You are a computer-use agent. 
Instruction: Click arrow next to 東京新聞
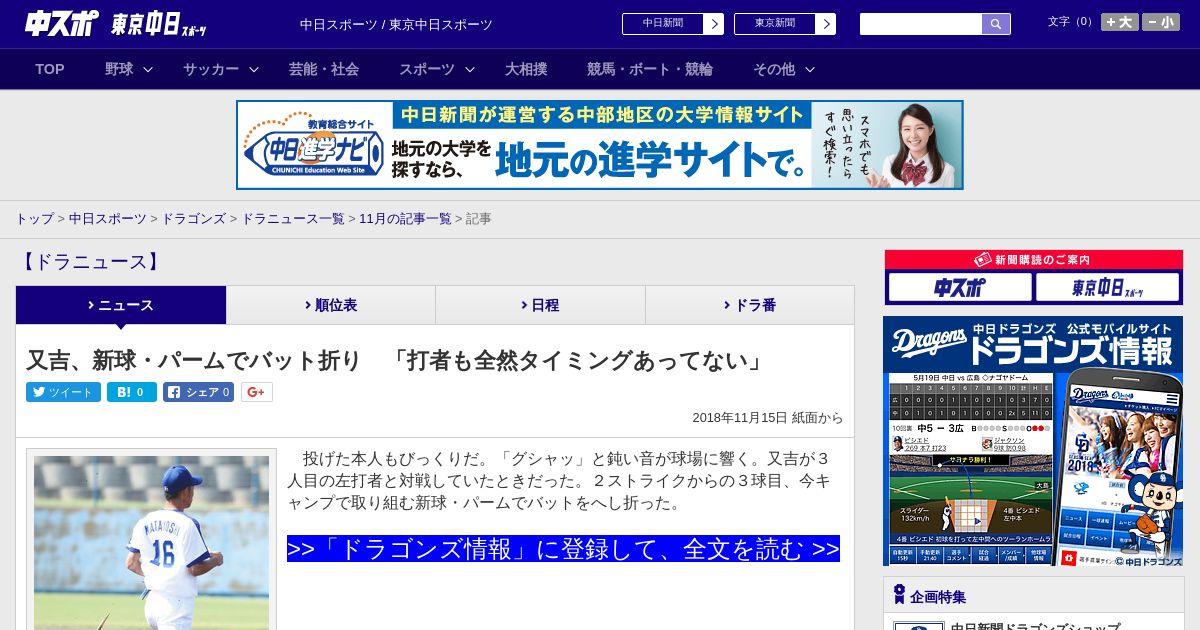click(x=826, y=24)
